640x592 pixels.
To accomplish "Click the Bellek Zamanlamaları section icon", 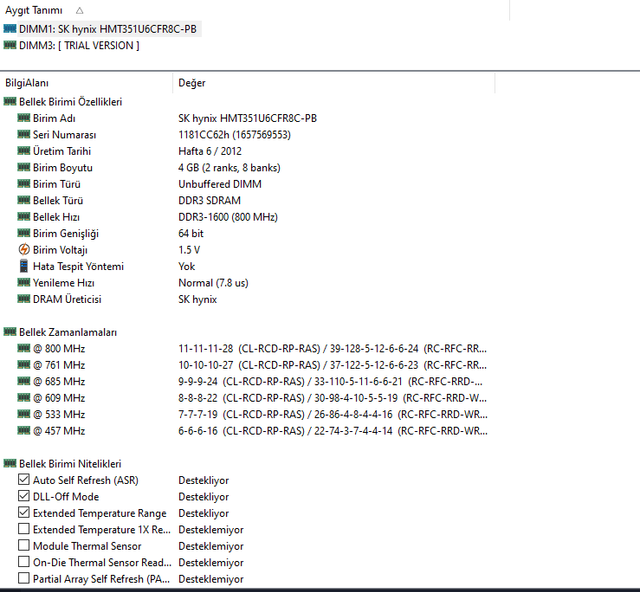I will click(10, 332).
